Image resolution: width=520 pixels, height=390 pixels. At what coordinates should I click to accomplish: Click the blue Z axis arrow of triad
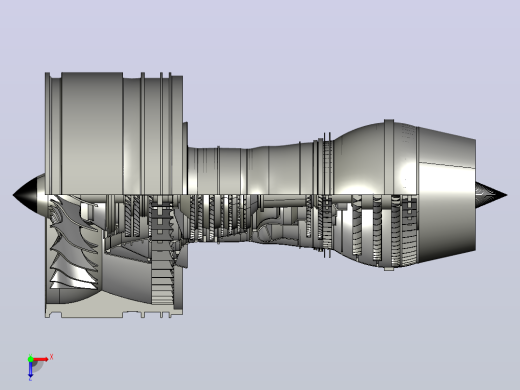pyautogui.click(x=30, y=369)
